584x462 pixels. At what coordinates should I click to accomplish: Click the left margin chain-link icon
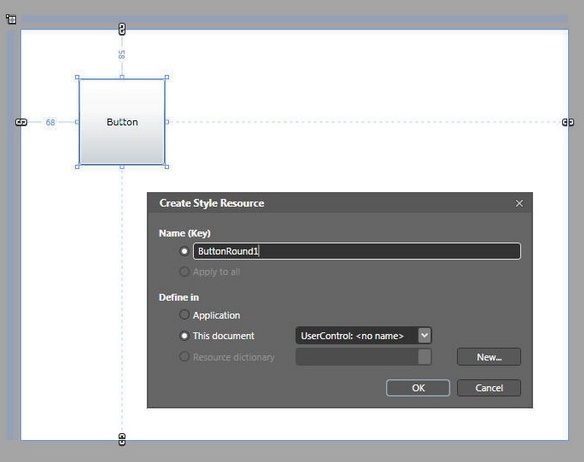pyautogui.click(x=21, y=122)
